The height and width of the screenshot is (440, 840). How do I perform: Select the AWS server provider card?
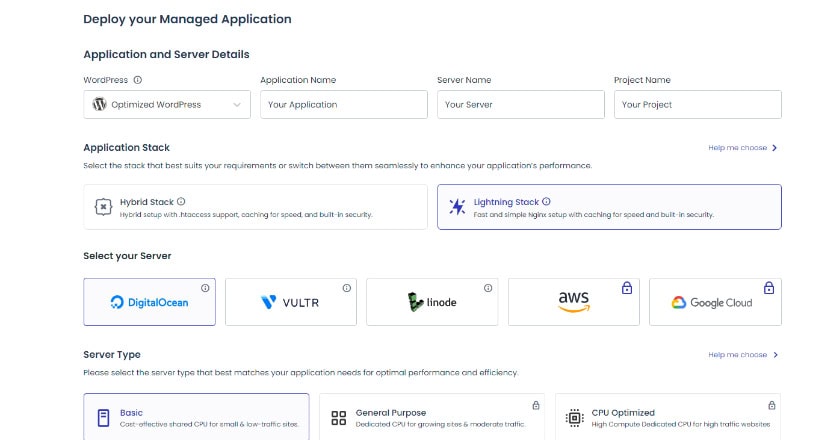(x=574, y=302)
